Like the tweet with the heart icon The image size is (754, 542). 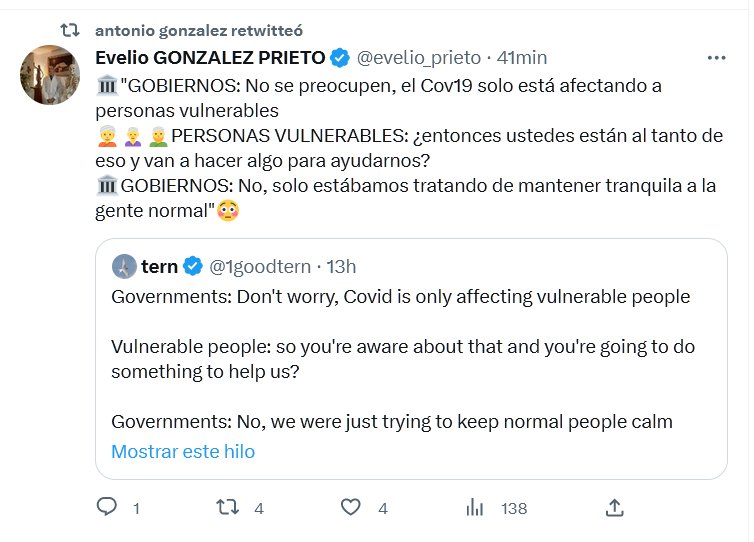(350, 508)
